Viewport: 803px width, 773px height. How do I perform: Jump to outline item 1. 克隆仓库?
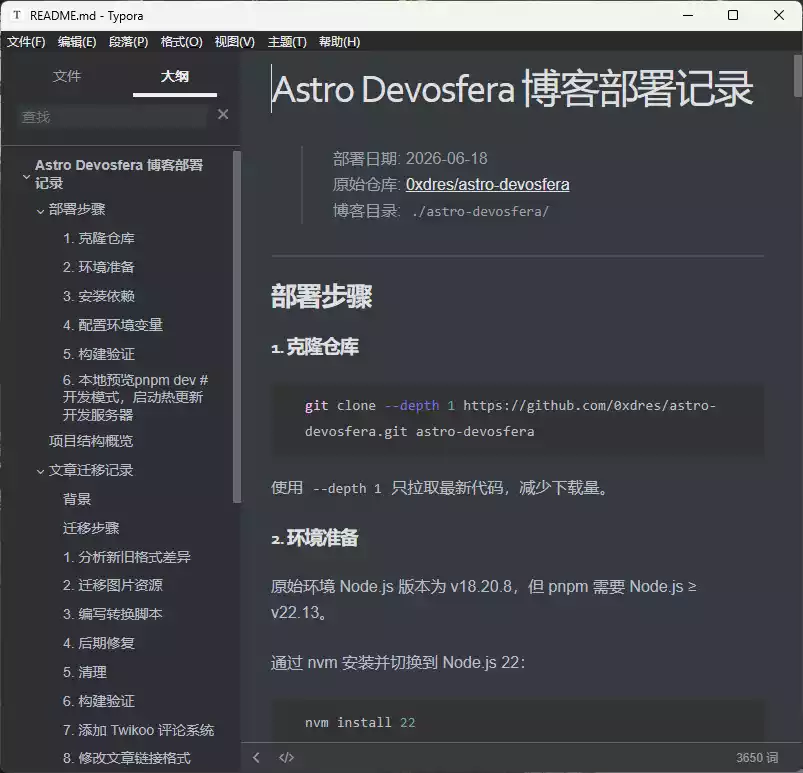[x=98, y=238]
